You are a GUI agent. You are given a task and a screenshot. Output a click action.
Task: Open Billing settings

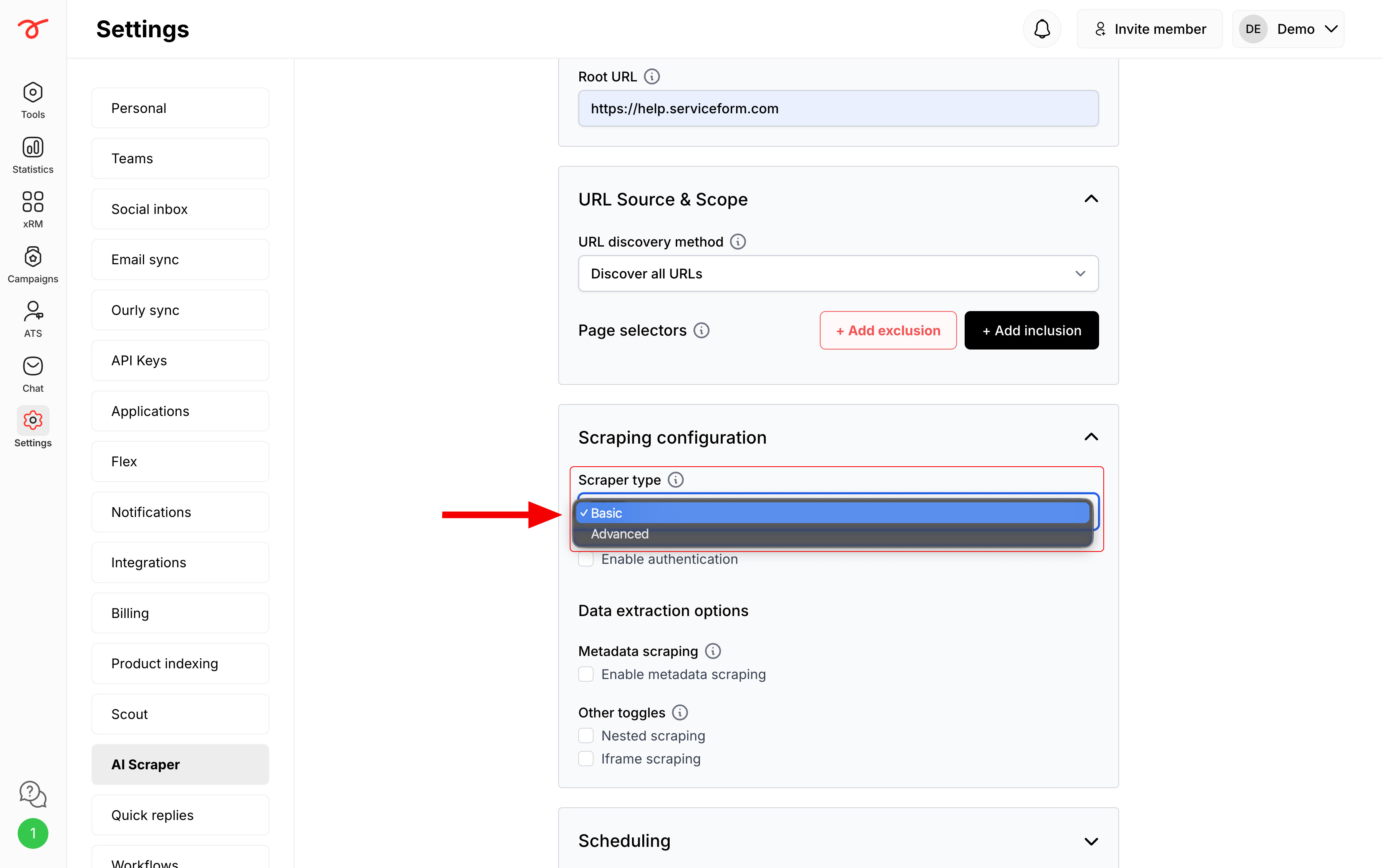(180, 613)
